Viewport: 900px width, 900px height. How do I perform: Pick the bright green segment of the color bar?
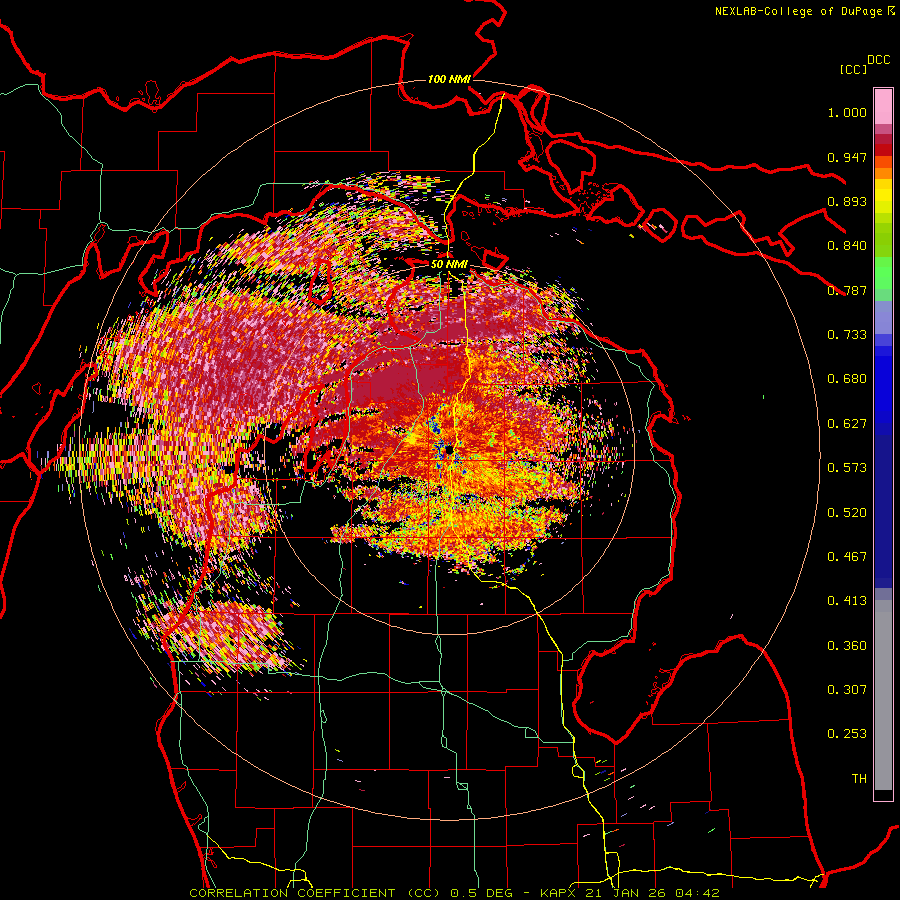pos(883,273)
